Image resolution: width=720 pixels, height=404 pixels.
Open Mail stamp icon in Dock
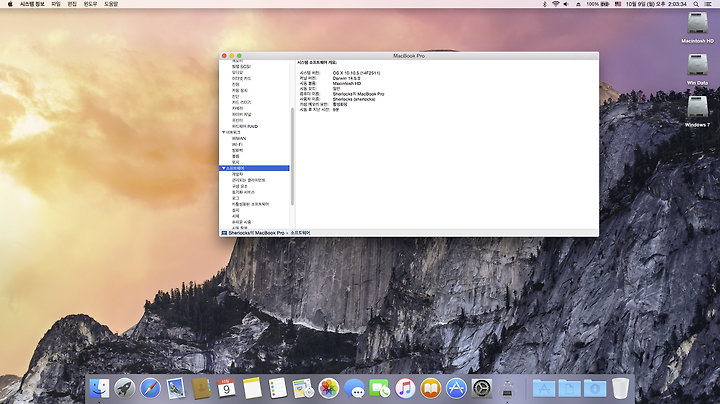tap(175, 388)
